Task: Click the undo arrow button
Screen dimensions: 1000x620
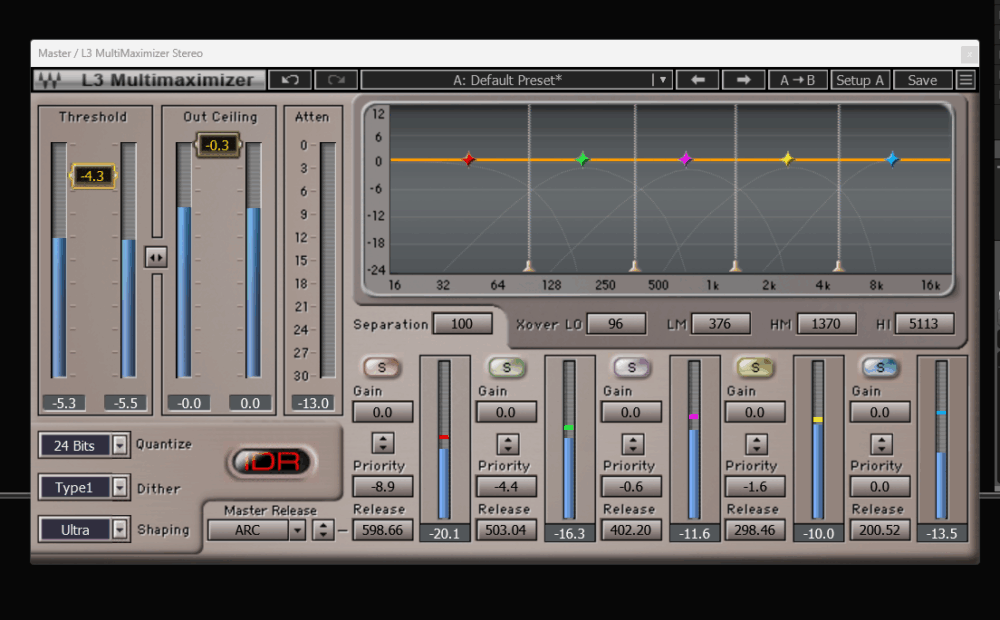Action: [x=290, y=80]
